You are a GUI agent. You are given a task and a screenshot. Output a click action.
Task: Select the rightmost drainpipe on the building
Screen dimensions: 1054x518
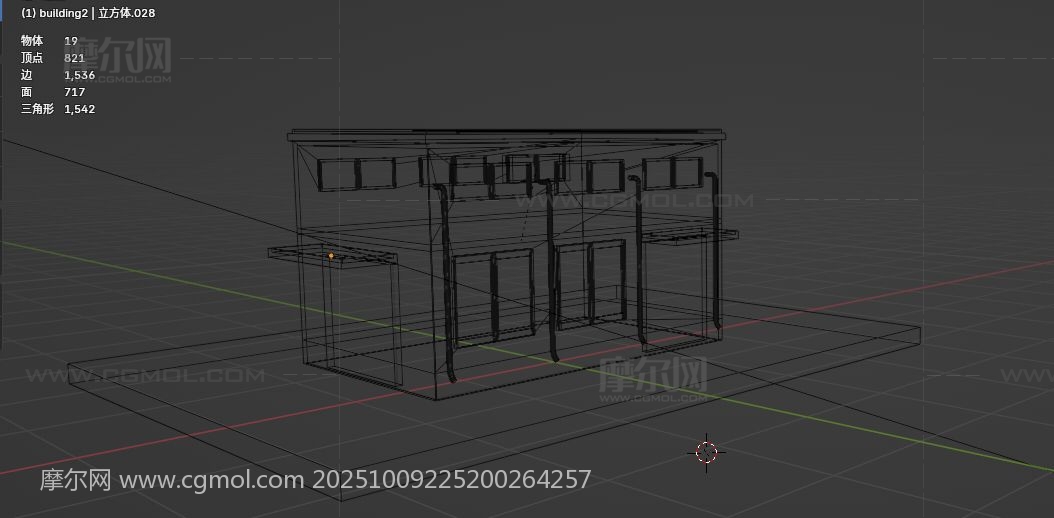pos(717,250)
